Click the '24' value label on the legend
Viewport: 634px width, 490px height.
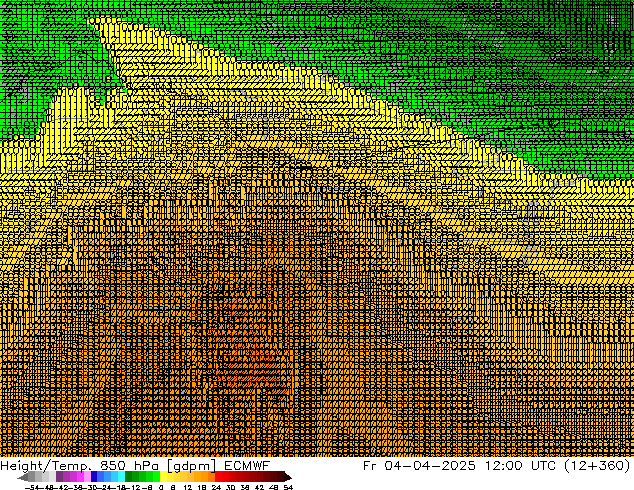(216, 488)
